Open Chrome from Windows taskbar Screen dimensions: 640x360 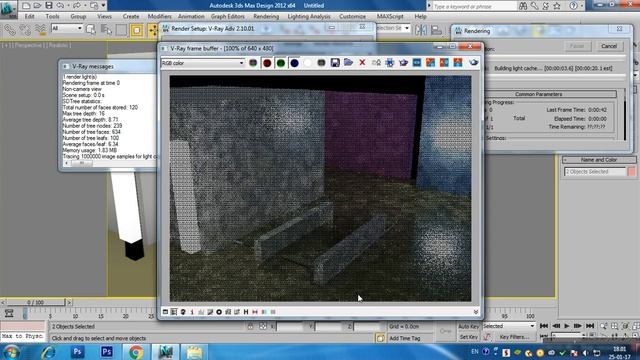click(x=136, y=352)
